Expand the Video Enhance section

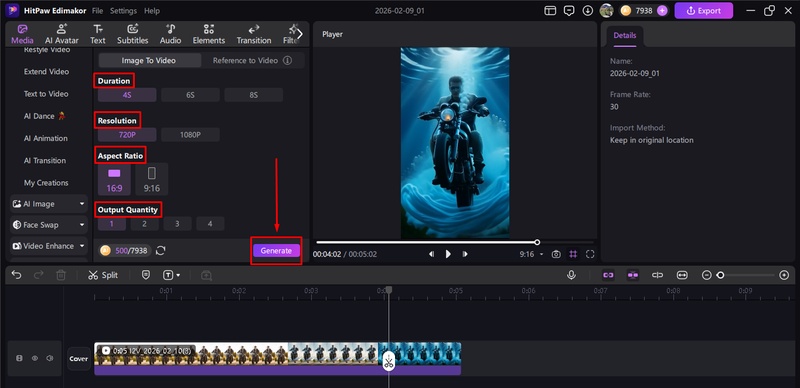[x=49, y=246]
